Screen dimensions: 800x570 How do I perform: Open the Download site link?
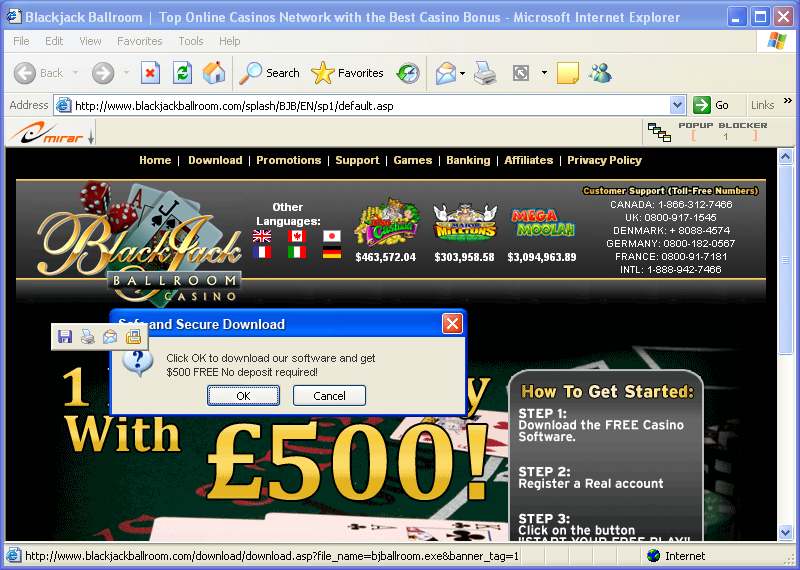(x=215, y=160)
